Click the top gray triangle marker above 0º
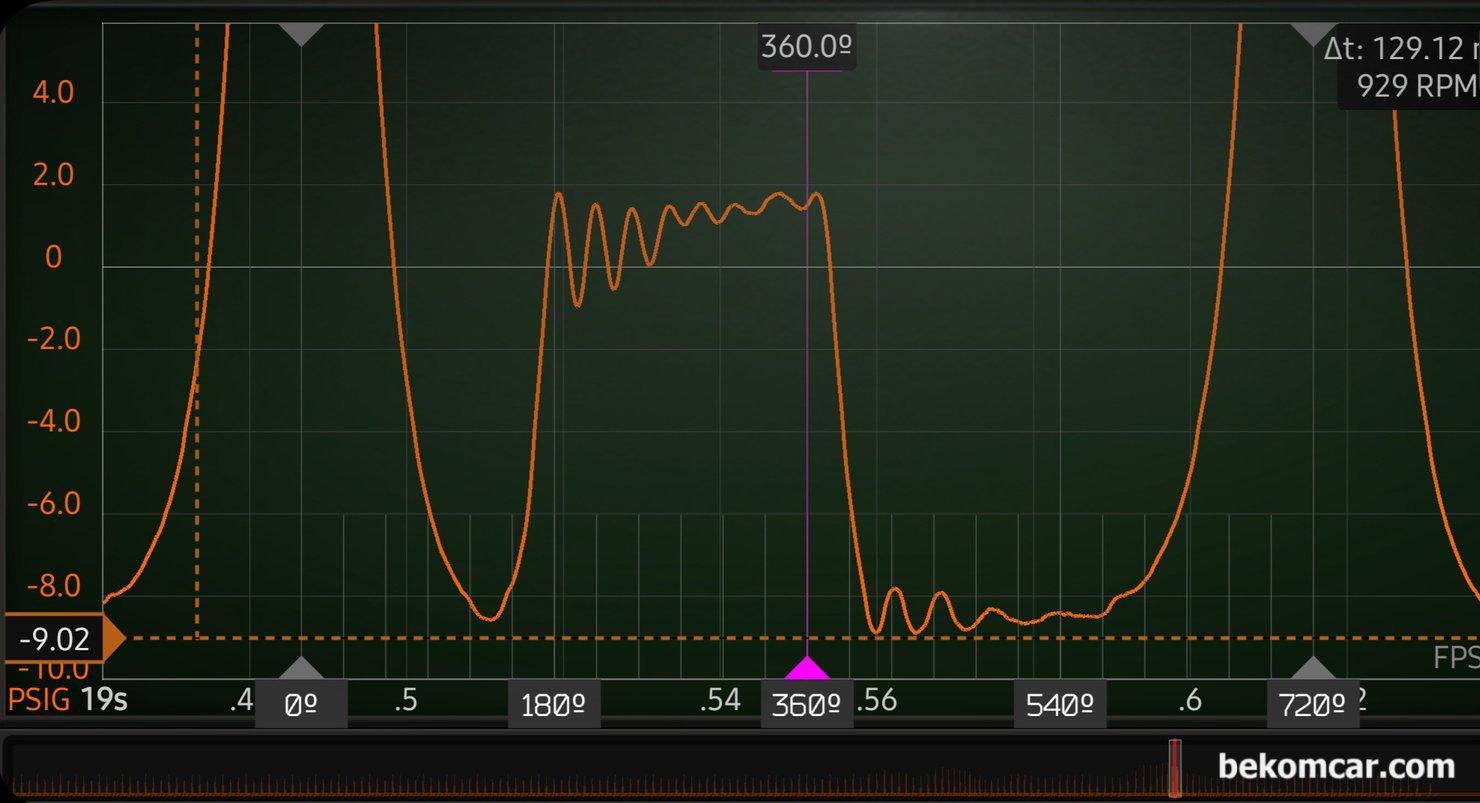Image resolution: width=1480 pixels, height=803 pixels. [301, 34]
